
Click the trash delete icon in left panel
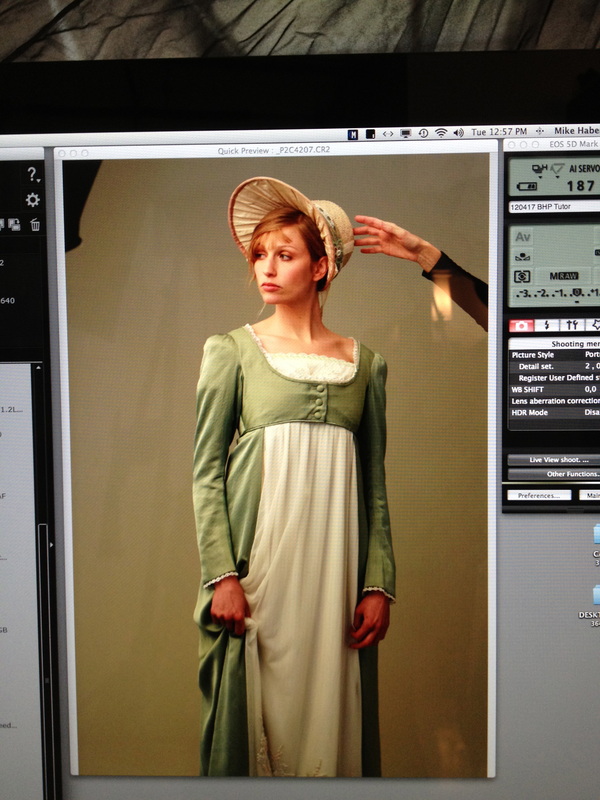pos(35,224)
